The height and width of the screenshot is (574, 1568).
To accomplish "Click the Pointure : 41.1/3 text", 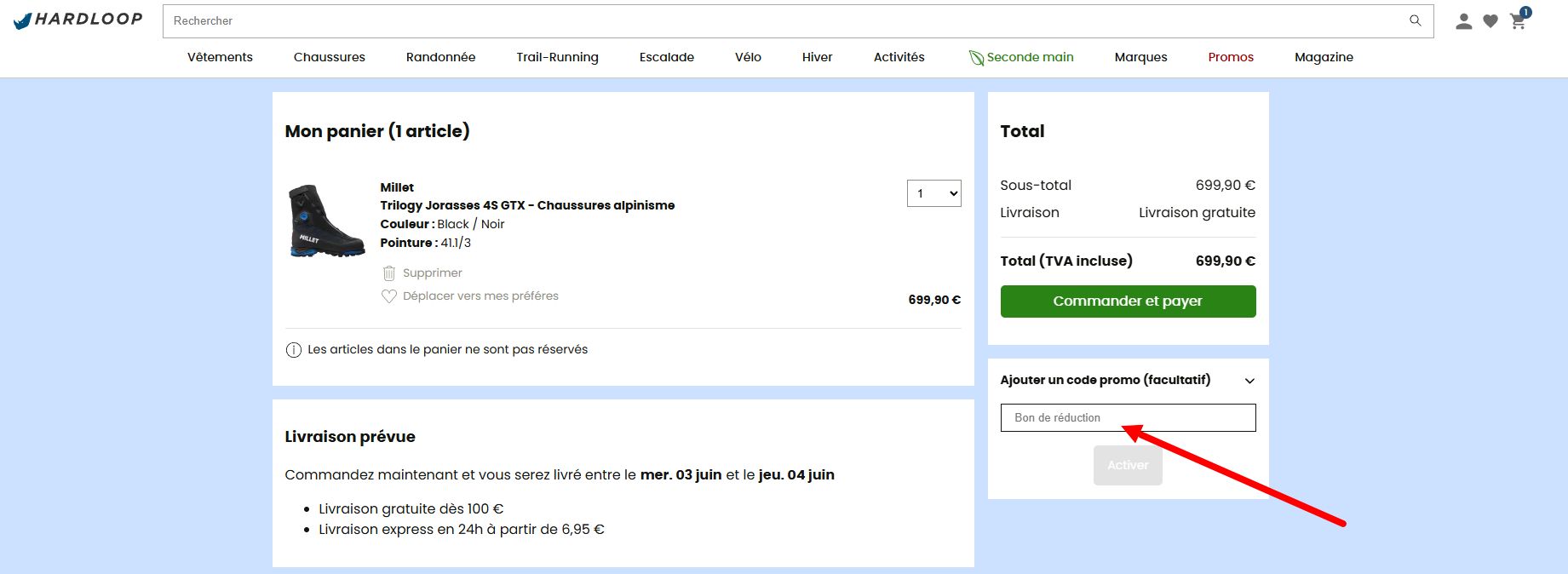I will pos(426,243).
